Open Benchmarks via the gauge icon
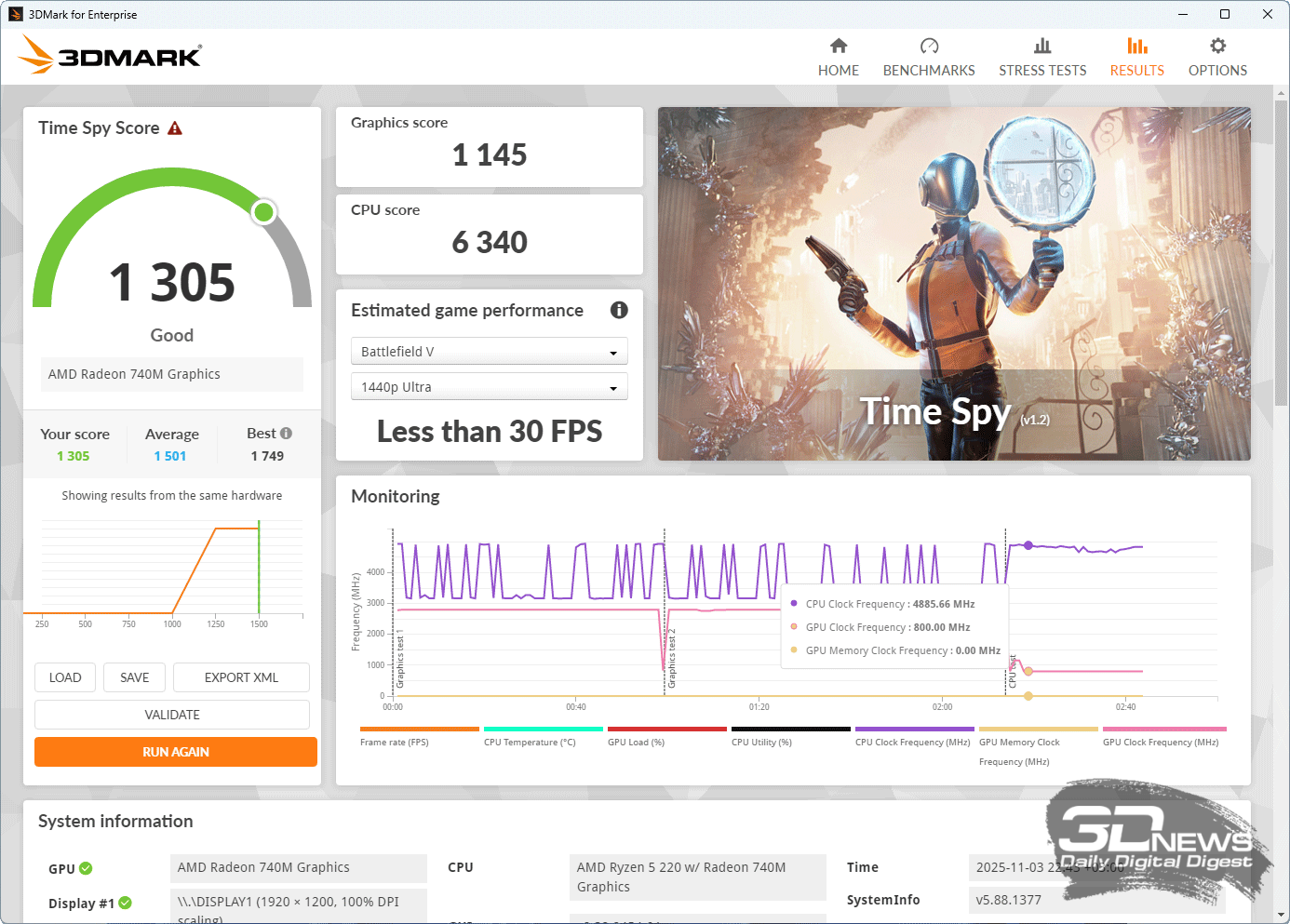Viewport: 1290px width, 924px height. point(928,47)
